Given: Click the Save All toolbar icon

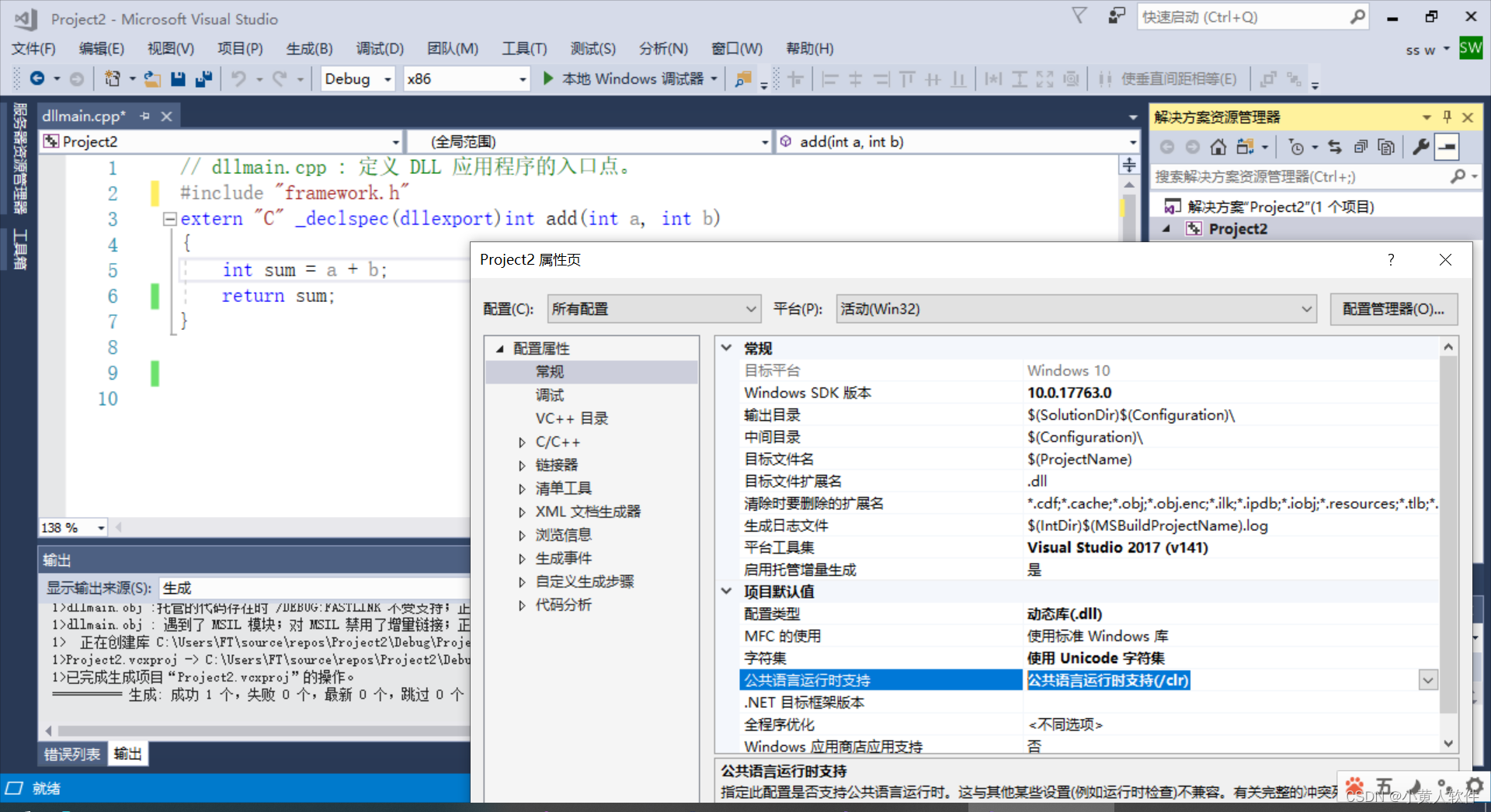Looking at the screenshot, I should point(203,78).
